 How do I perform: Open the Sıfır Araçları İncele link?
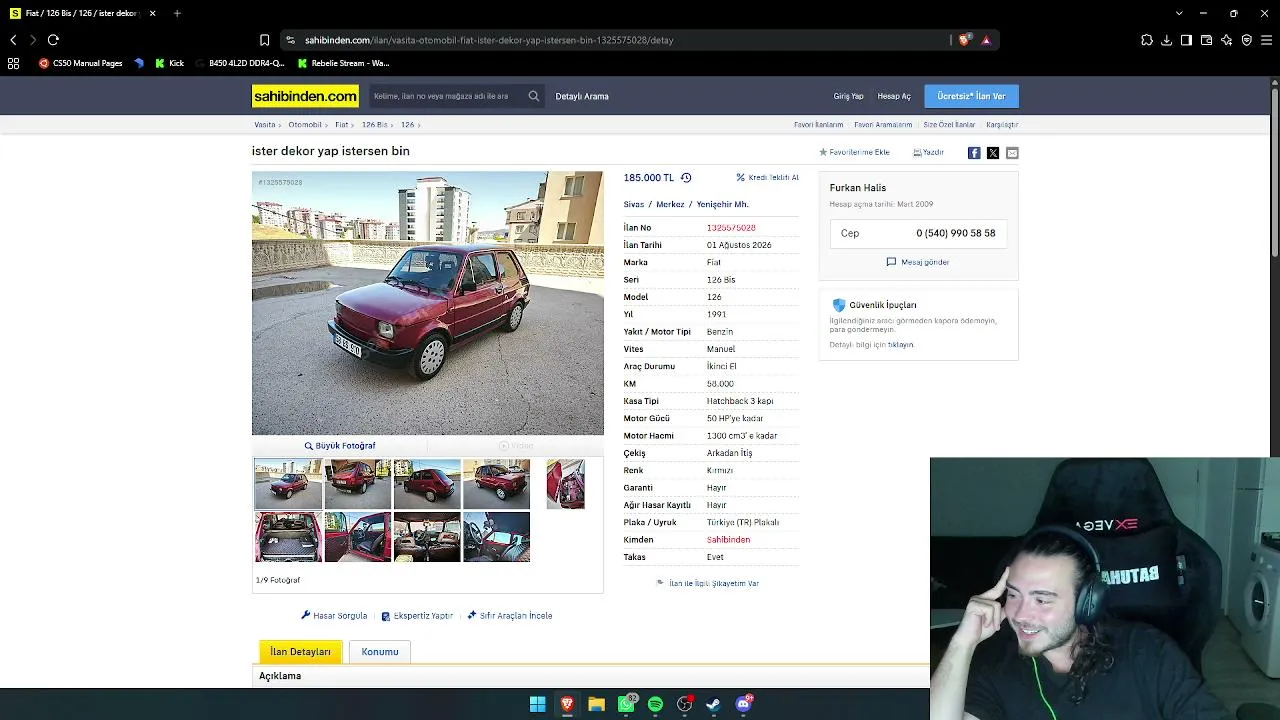point(510,616)
